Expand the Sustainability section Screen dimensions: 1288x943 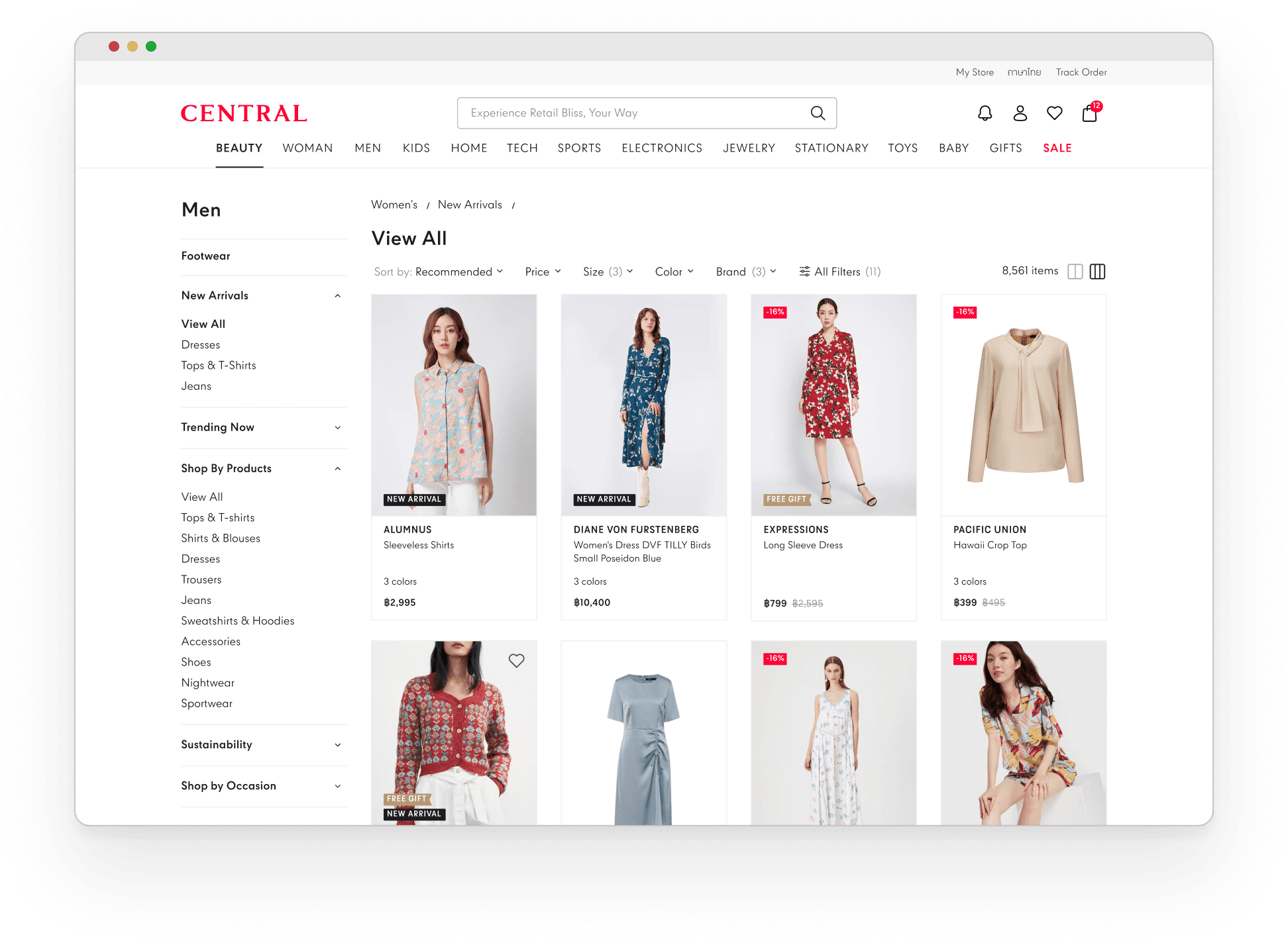tap(338, 745)
